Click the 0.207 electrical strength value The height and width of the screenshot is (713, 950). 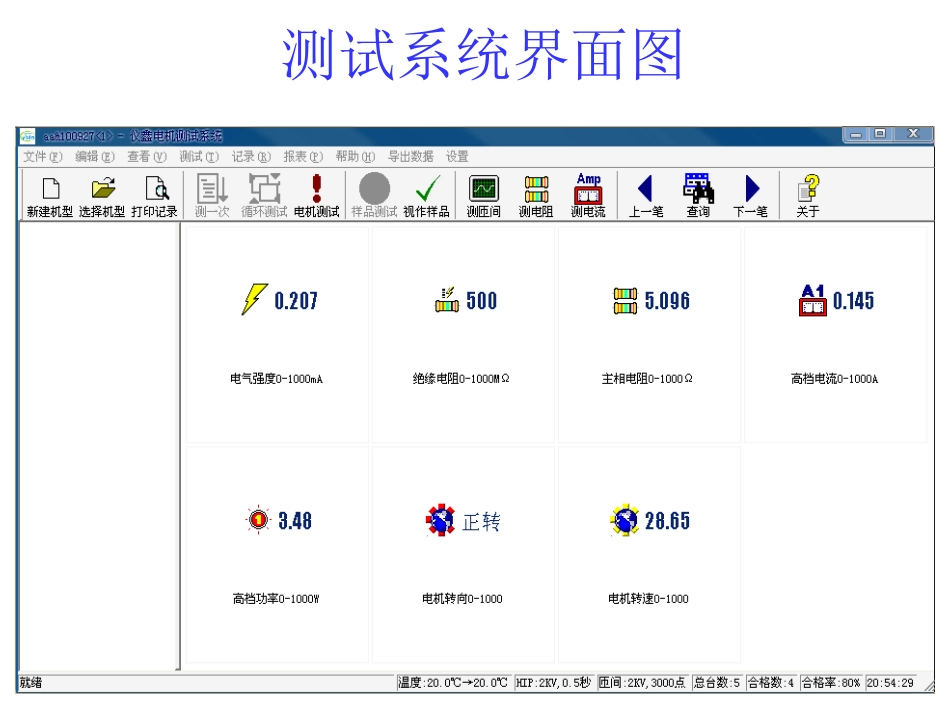[x=296, y=300]
